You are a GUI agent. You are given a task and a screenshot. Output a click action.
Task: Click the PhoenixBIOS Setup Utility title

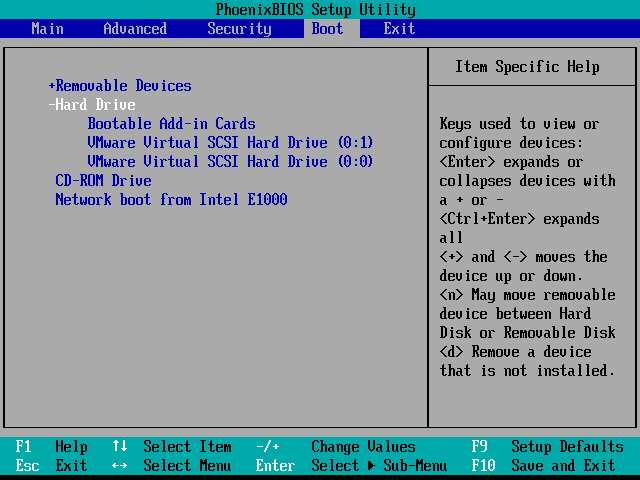point(316,9)
